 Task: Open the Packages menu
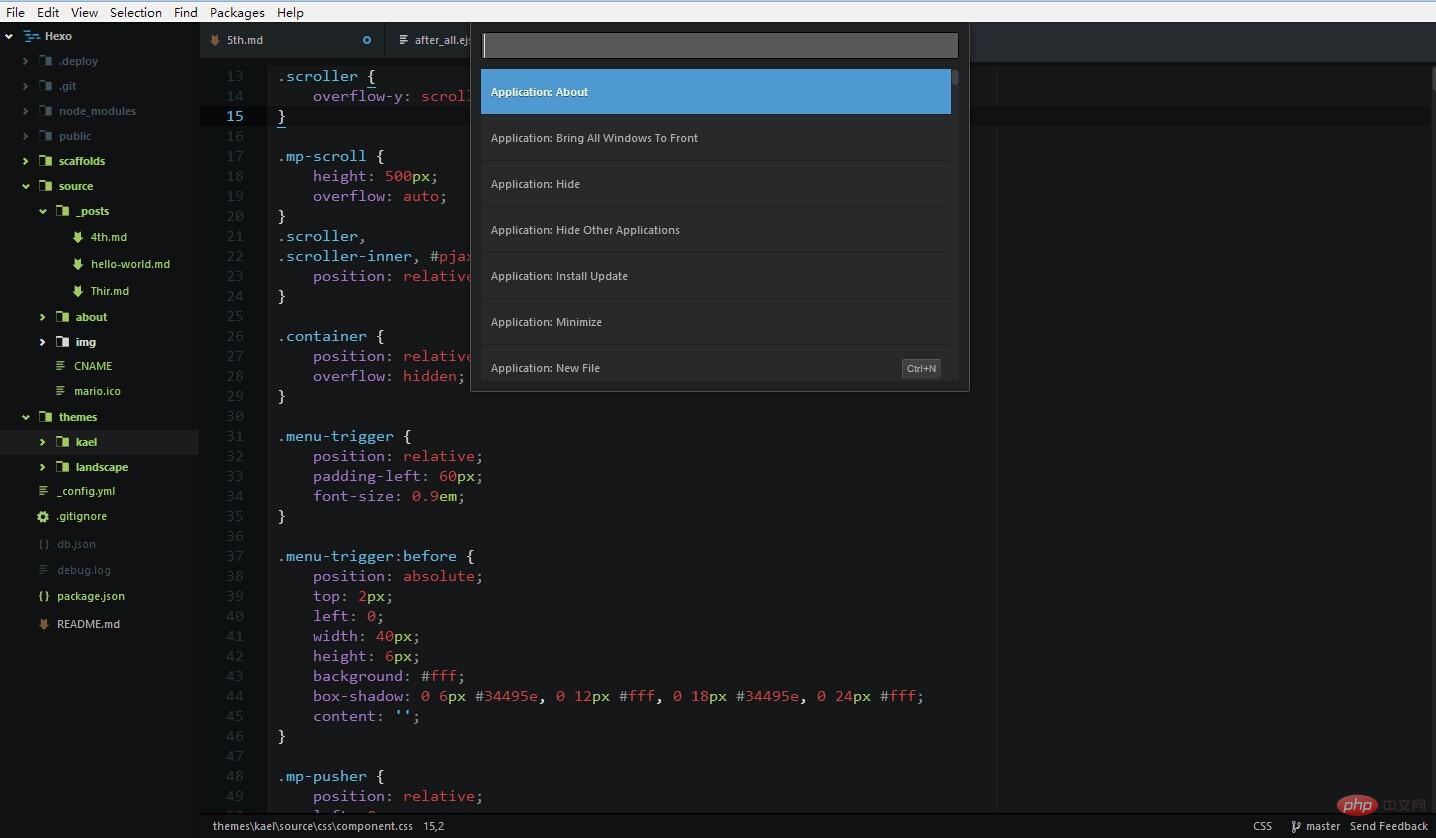(x=237, y=12)
